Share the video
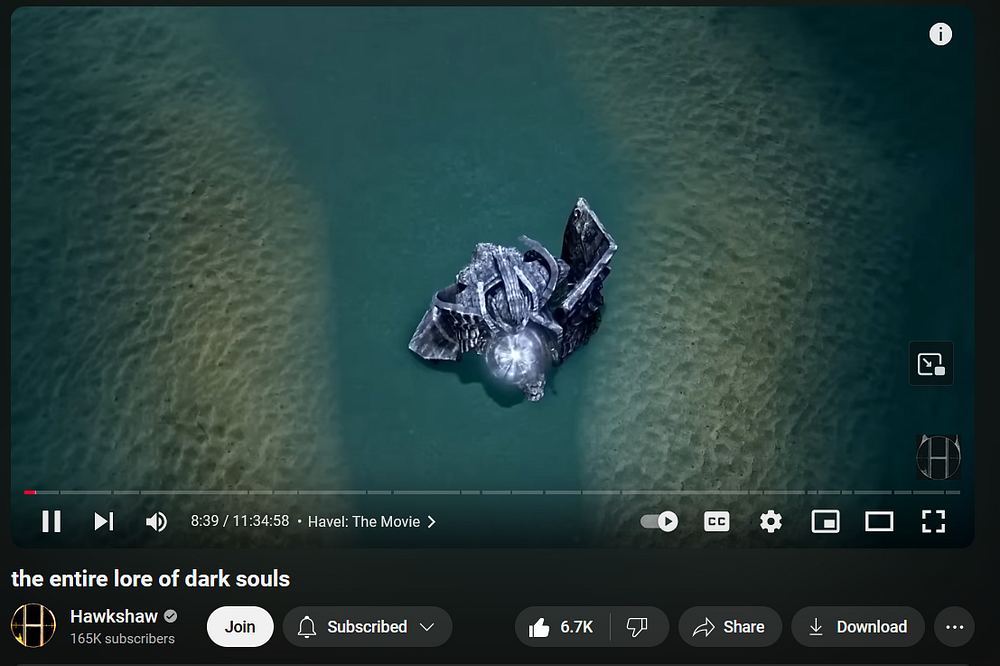Image resolution: width=1000 pixels, height=666 pixels. tap(730, 626)
